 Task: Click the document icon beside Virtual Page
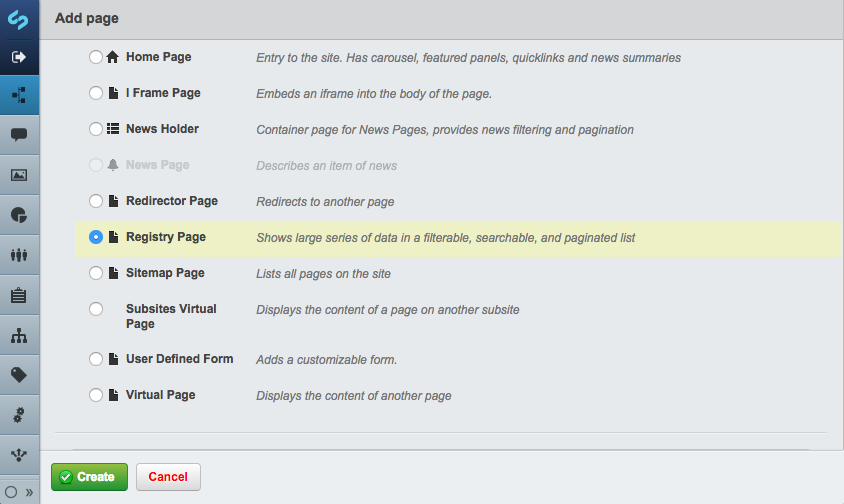(x=113, y=395)
